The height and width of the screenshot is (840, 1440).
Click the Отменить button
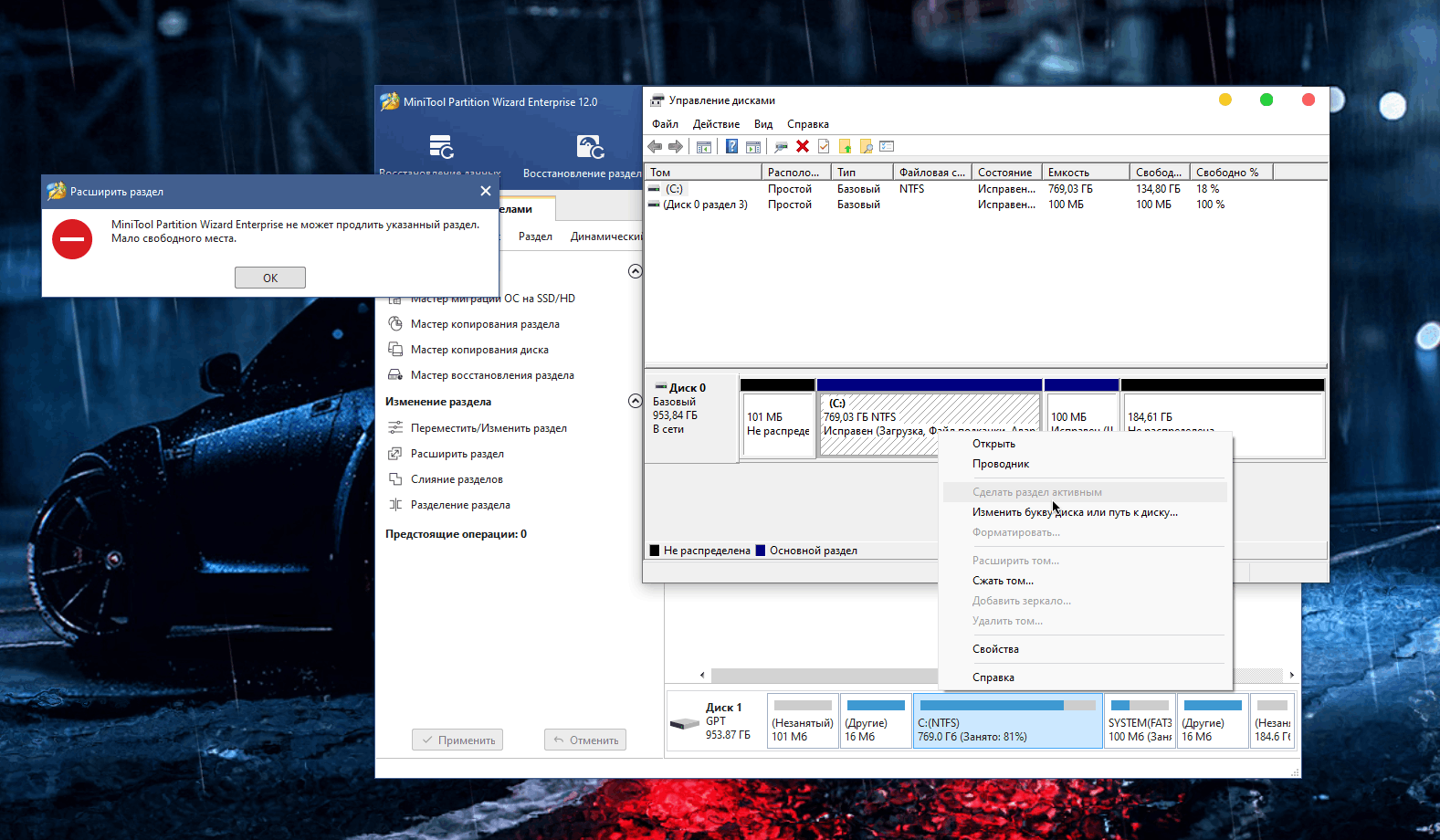tap(585, 740)
